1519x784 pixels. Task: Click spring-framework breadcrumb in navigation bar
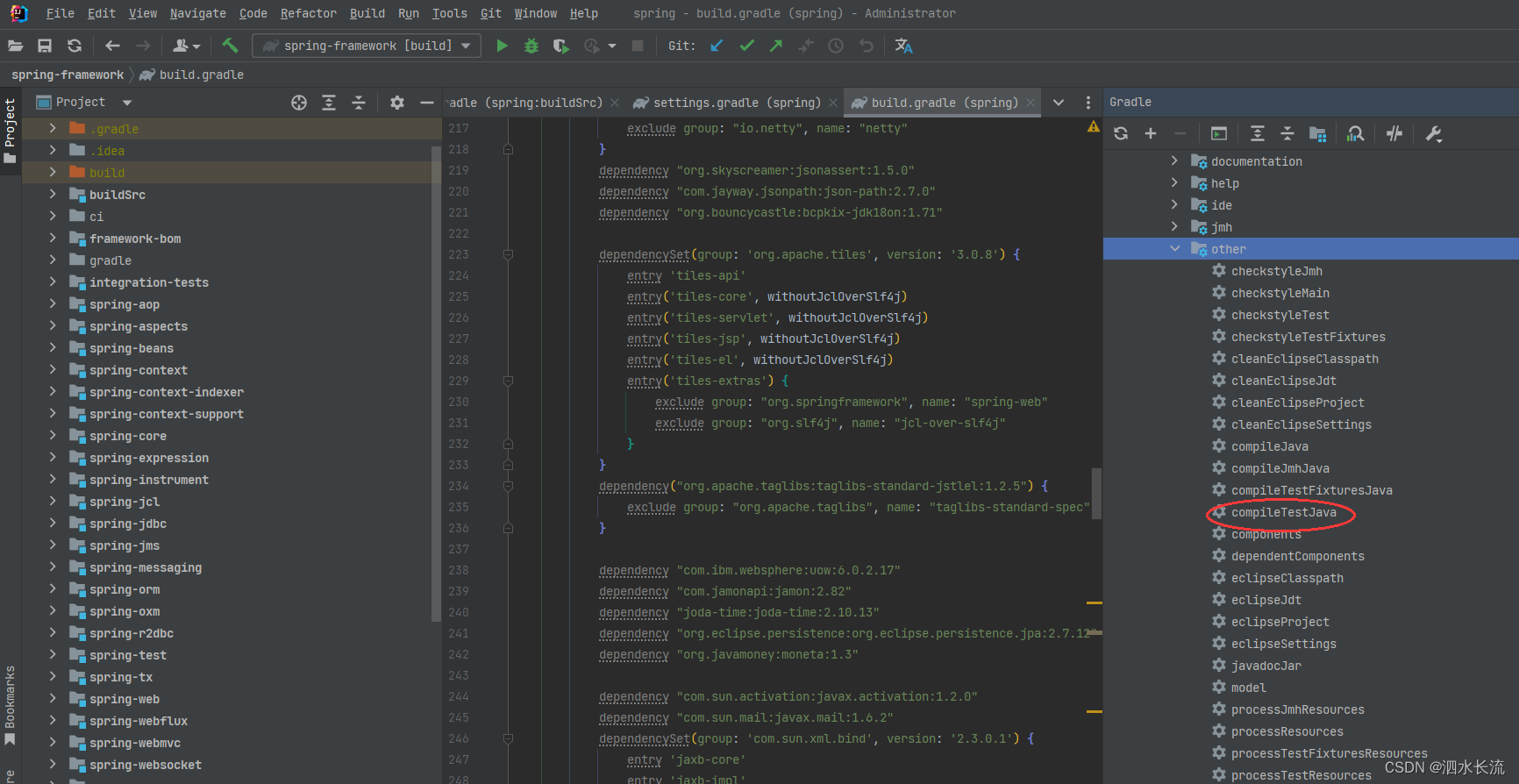click(x=68, y=75)
